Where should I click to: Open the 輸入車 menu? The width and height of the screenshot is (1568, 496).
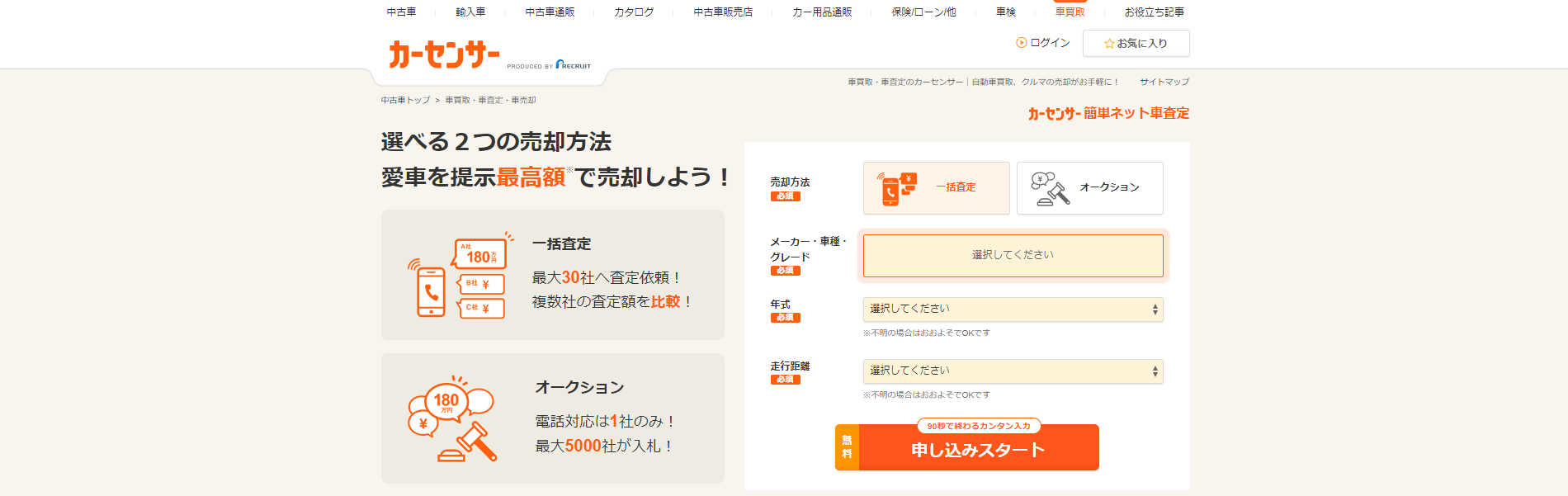point(470,12)
